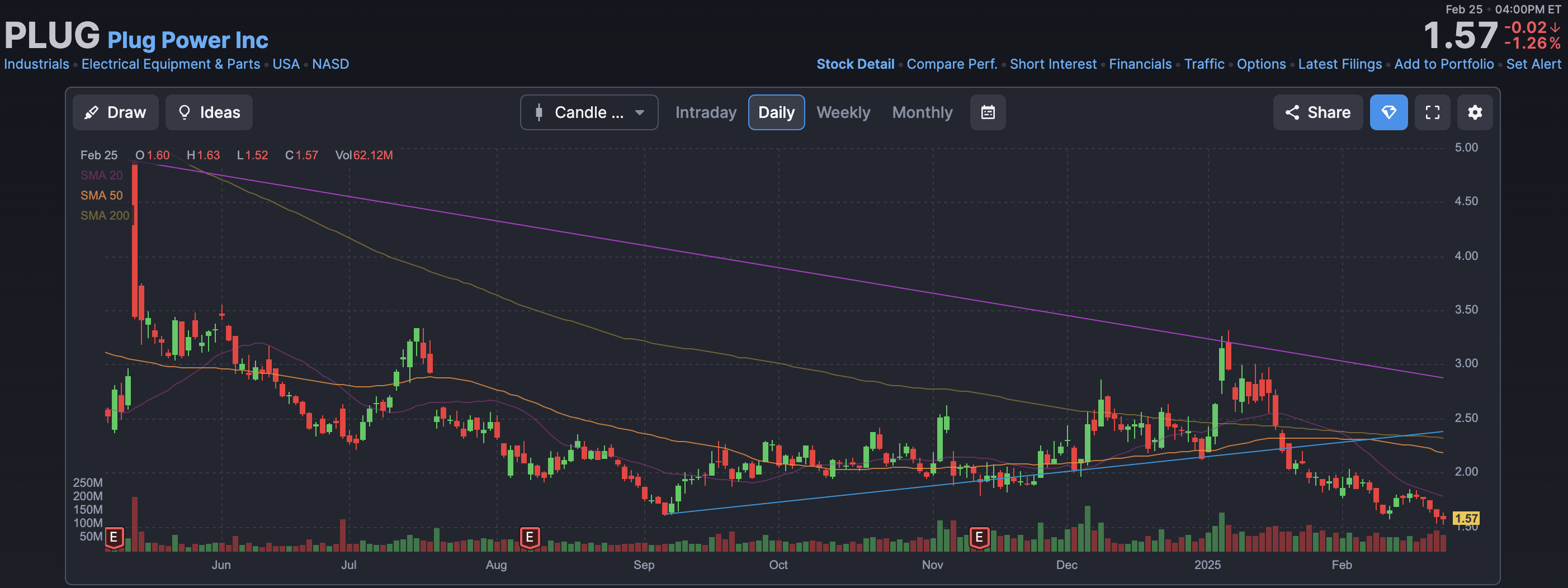The height and width of the screenshot is (588, 1568).
Task: Open the Draw tool
Action: 116,112
